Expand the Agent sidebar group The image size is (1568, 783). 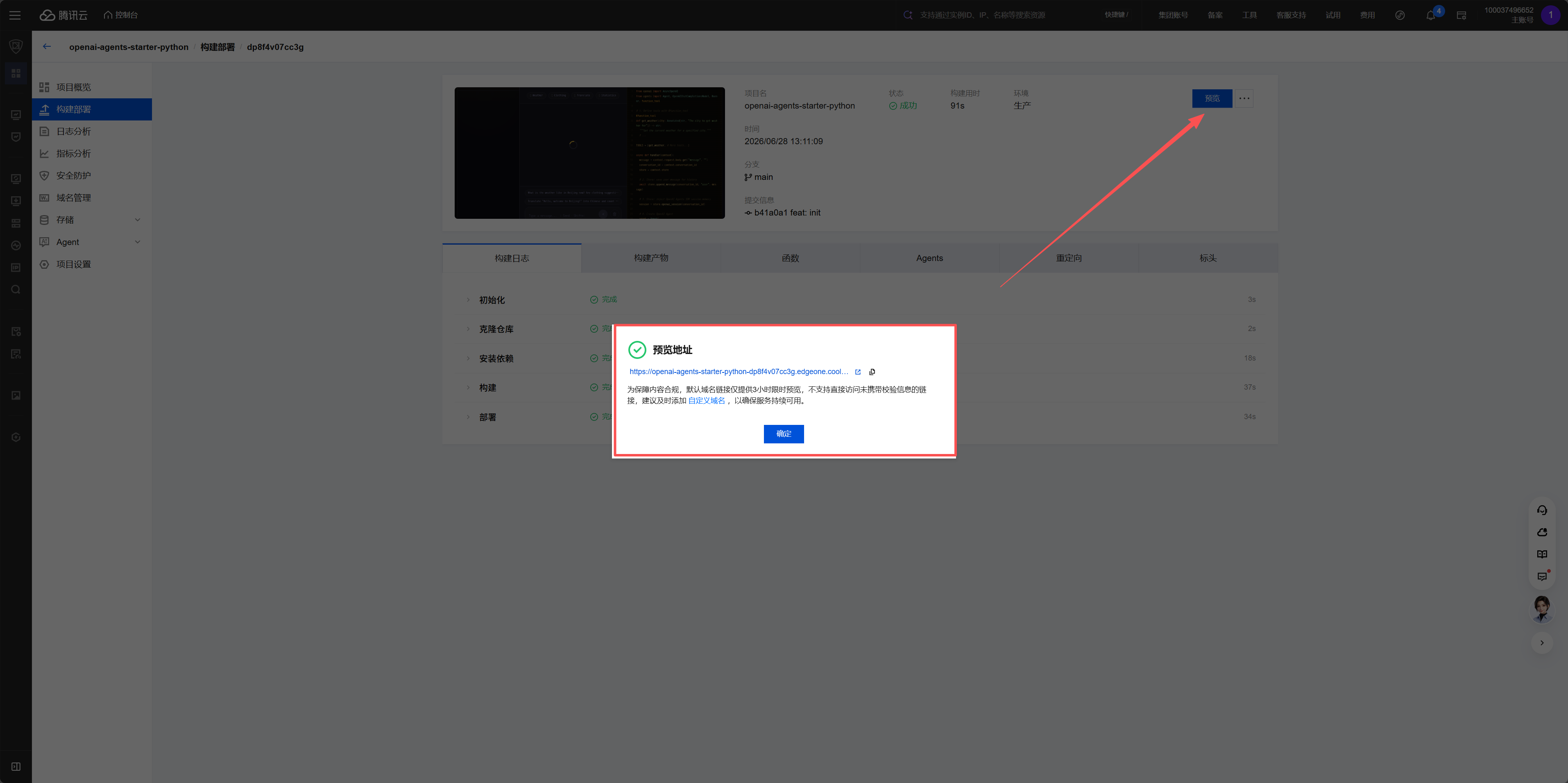tap(92, 242)
